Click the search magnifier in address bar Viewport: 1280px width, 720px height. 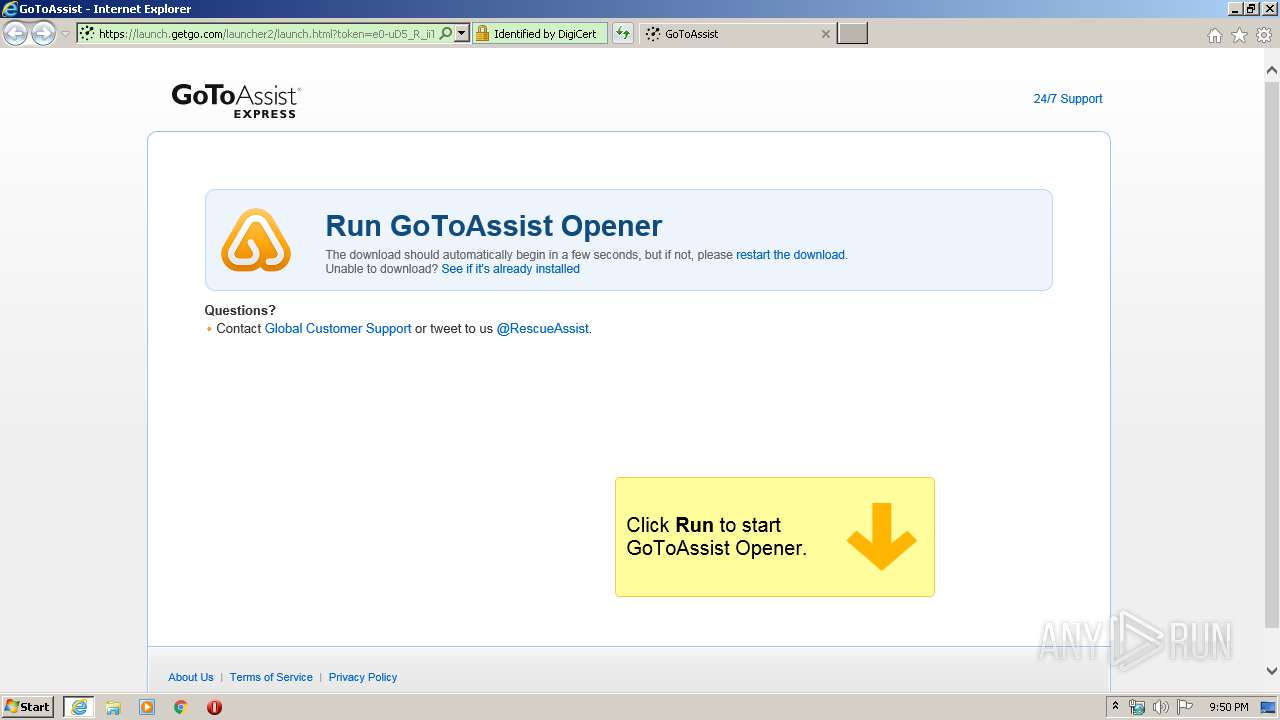point(446,34)
